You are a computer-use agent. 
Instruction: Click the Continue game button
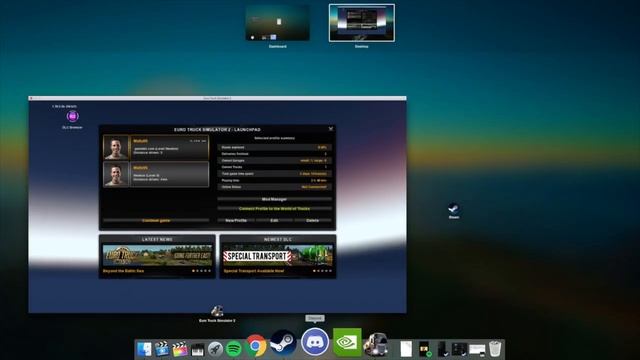[x=156, y=220]
